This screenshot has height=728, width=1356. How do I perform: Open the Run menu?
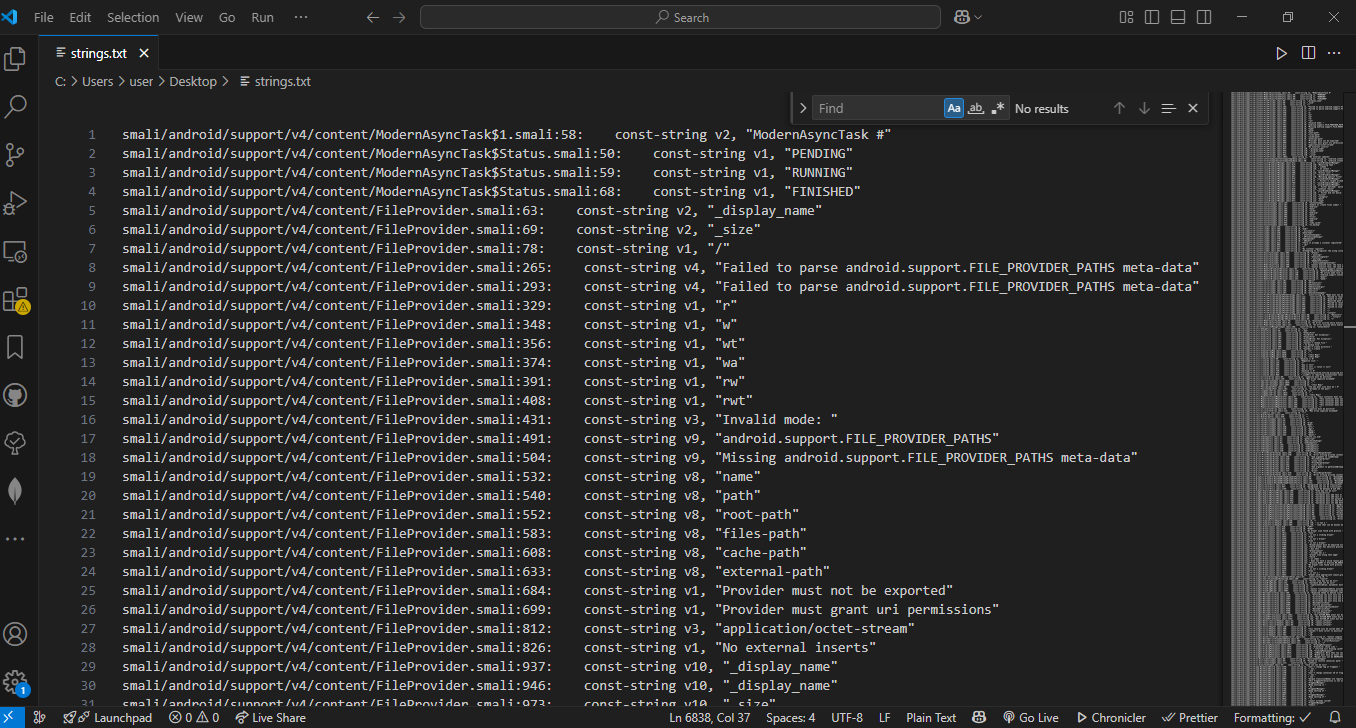263,17
